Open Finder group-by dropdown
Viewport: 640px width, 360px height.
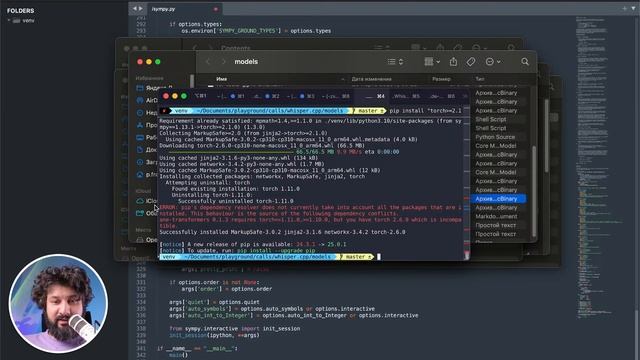tap(432, 62)
